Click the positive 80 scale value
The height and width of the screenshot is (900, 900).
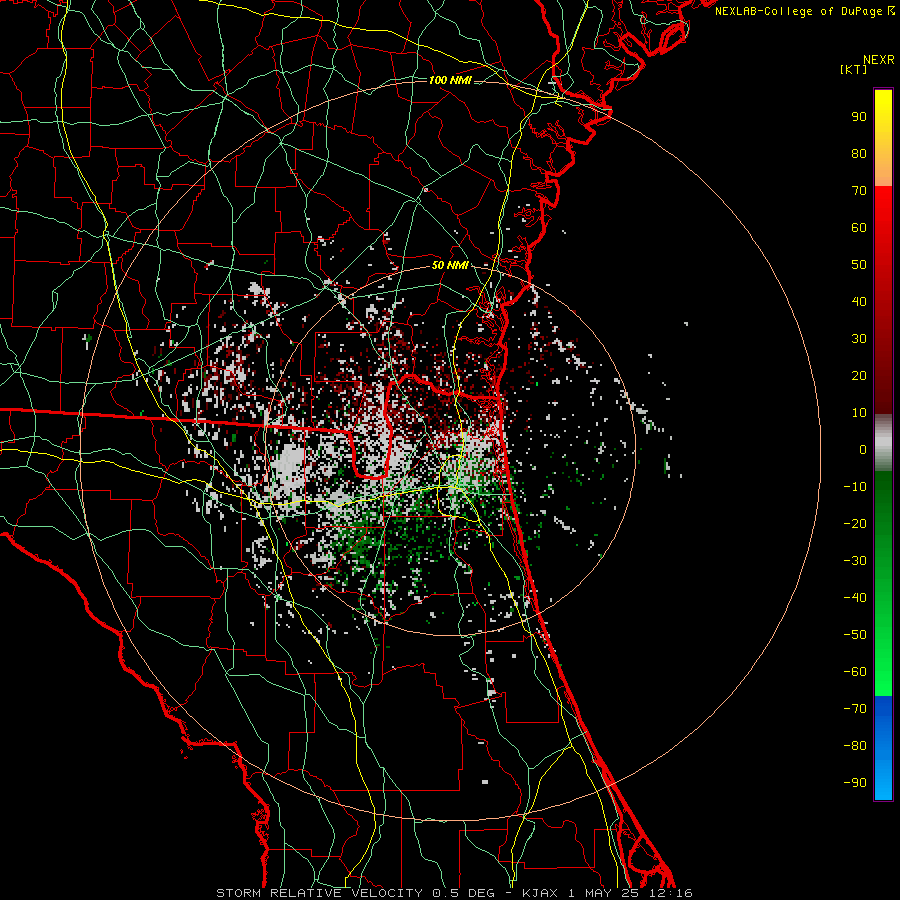[859, 153]
